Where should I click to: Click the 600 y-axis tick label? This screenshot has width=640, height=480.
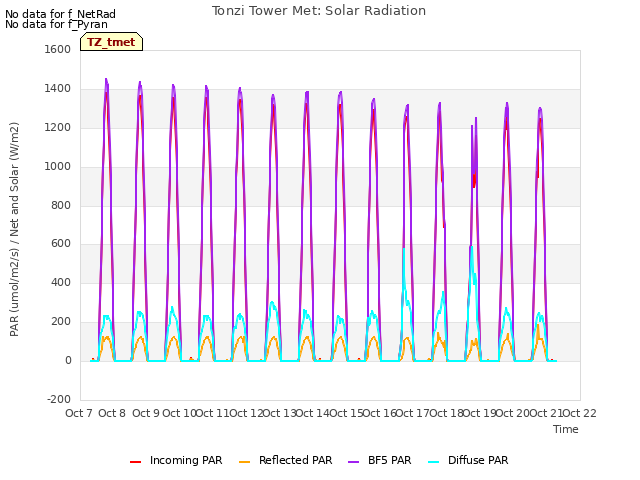61,244
